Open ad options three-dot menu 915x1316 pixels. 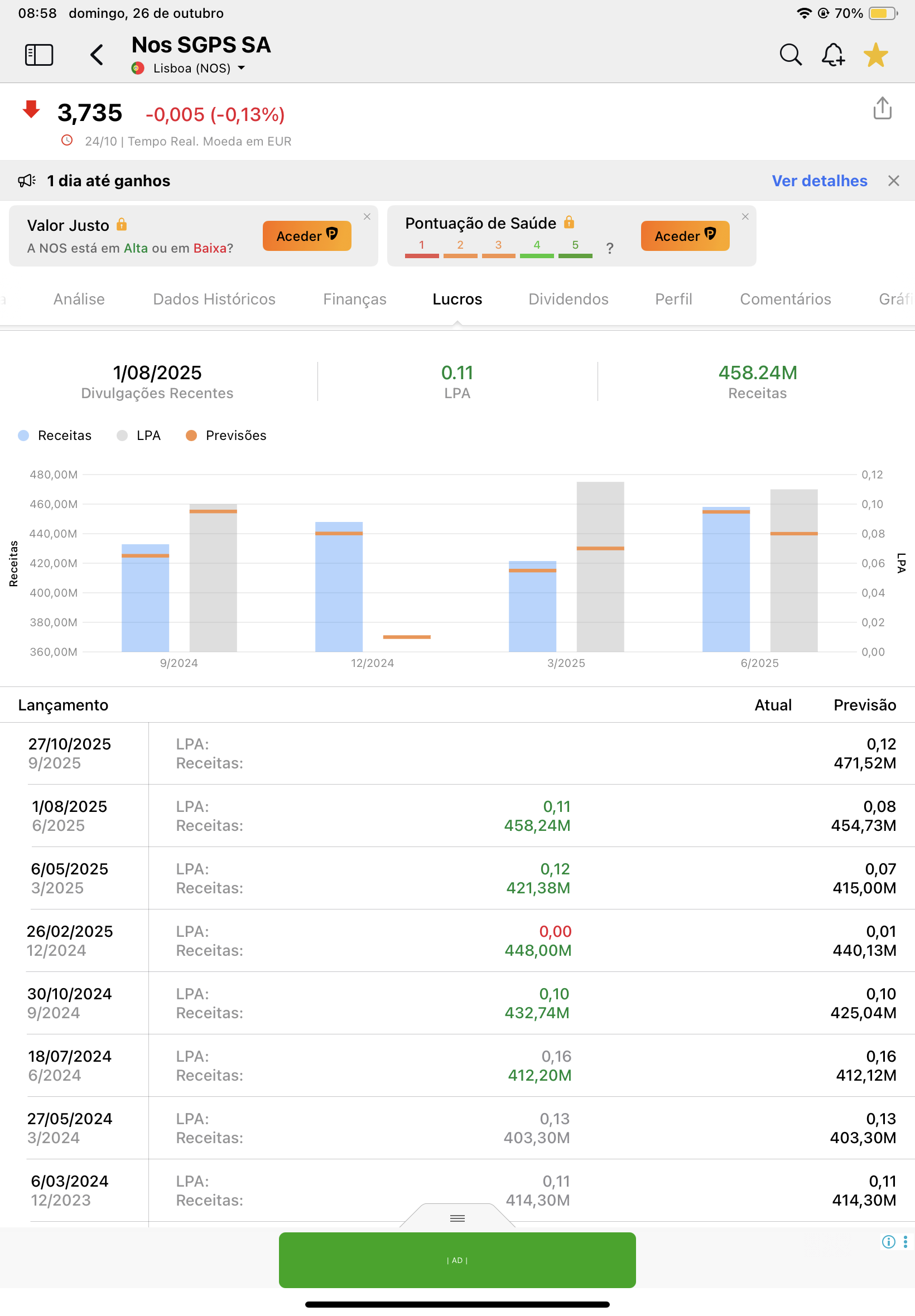(x=906, y=1241)
